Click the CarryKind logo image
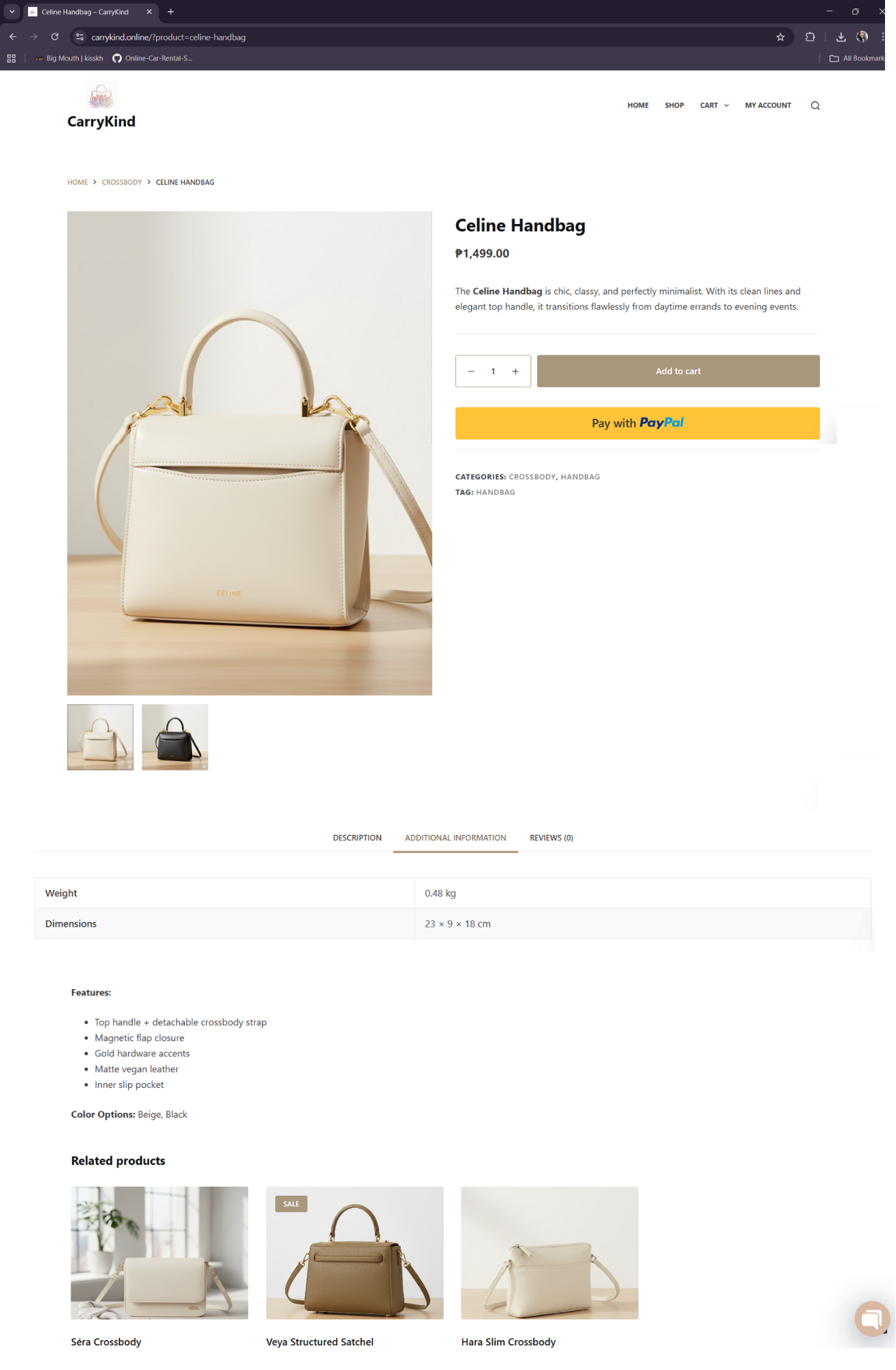The image size is (896, 1370). (101, 95)
